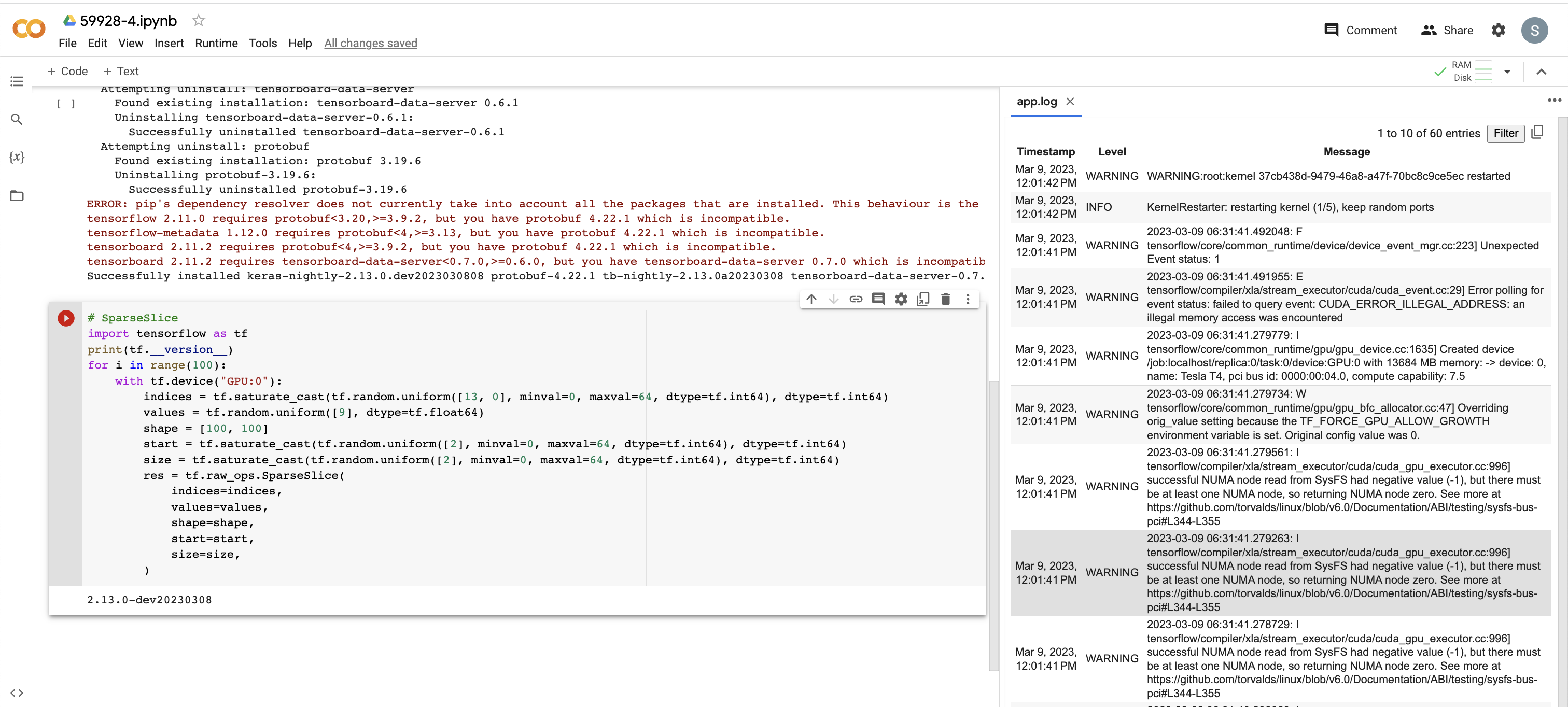Browse files from the sidebar

[17, 195]
